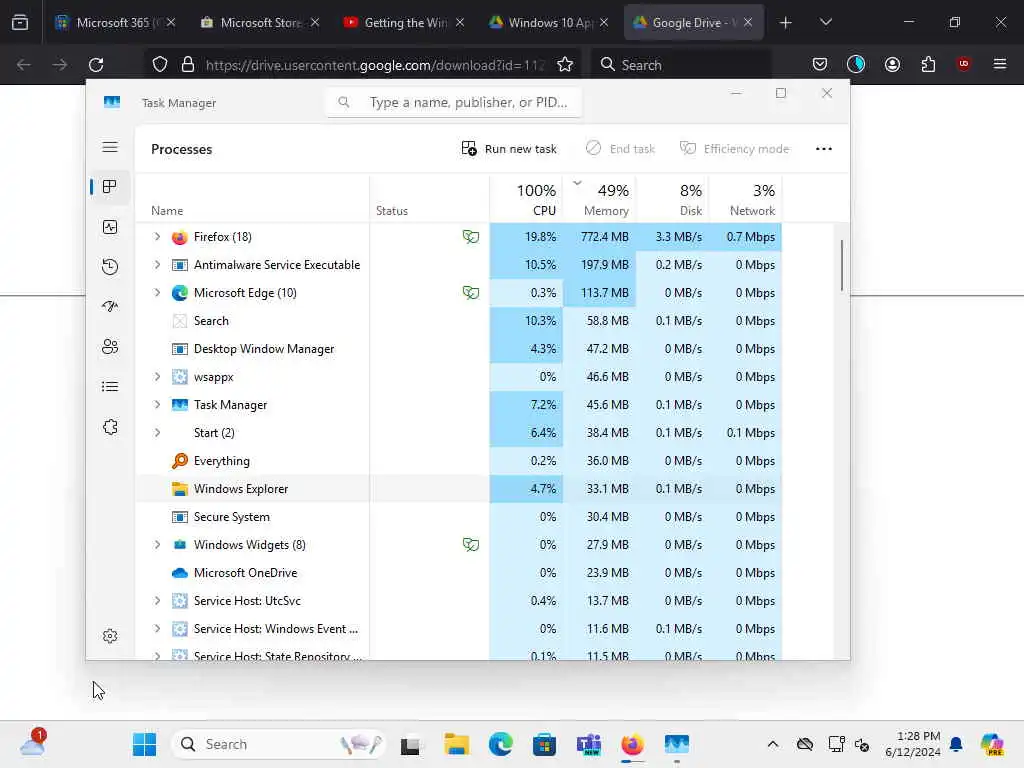Select the Processes page icon in sidebar
The height and width of the screenshot is (768, 1024).
tap(110, 187)
